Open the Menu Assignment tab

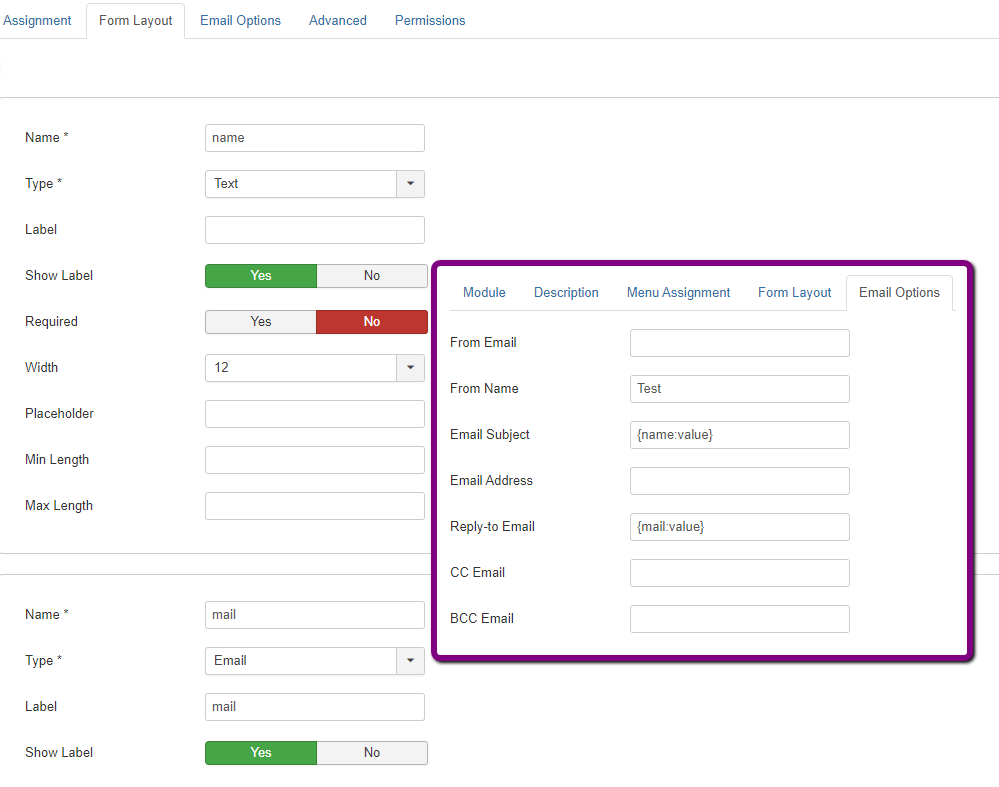click(x=678, y=293)
